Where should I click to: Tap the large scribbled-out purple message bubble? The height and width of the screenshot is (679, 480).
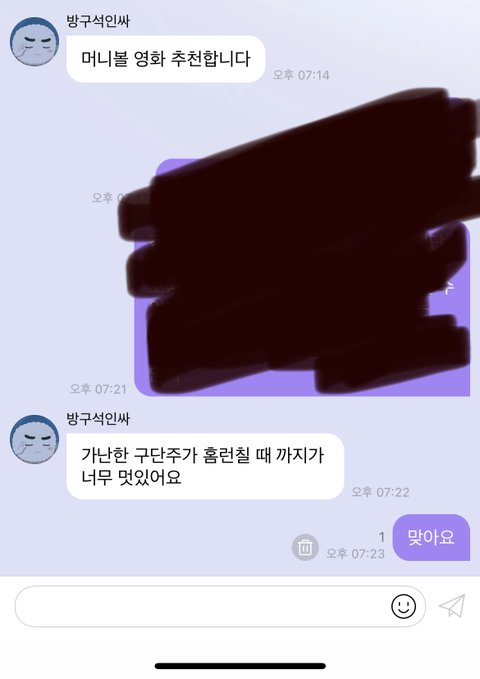tap(302, 310)
